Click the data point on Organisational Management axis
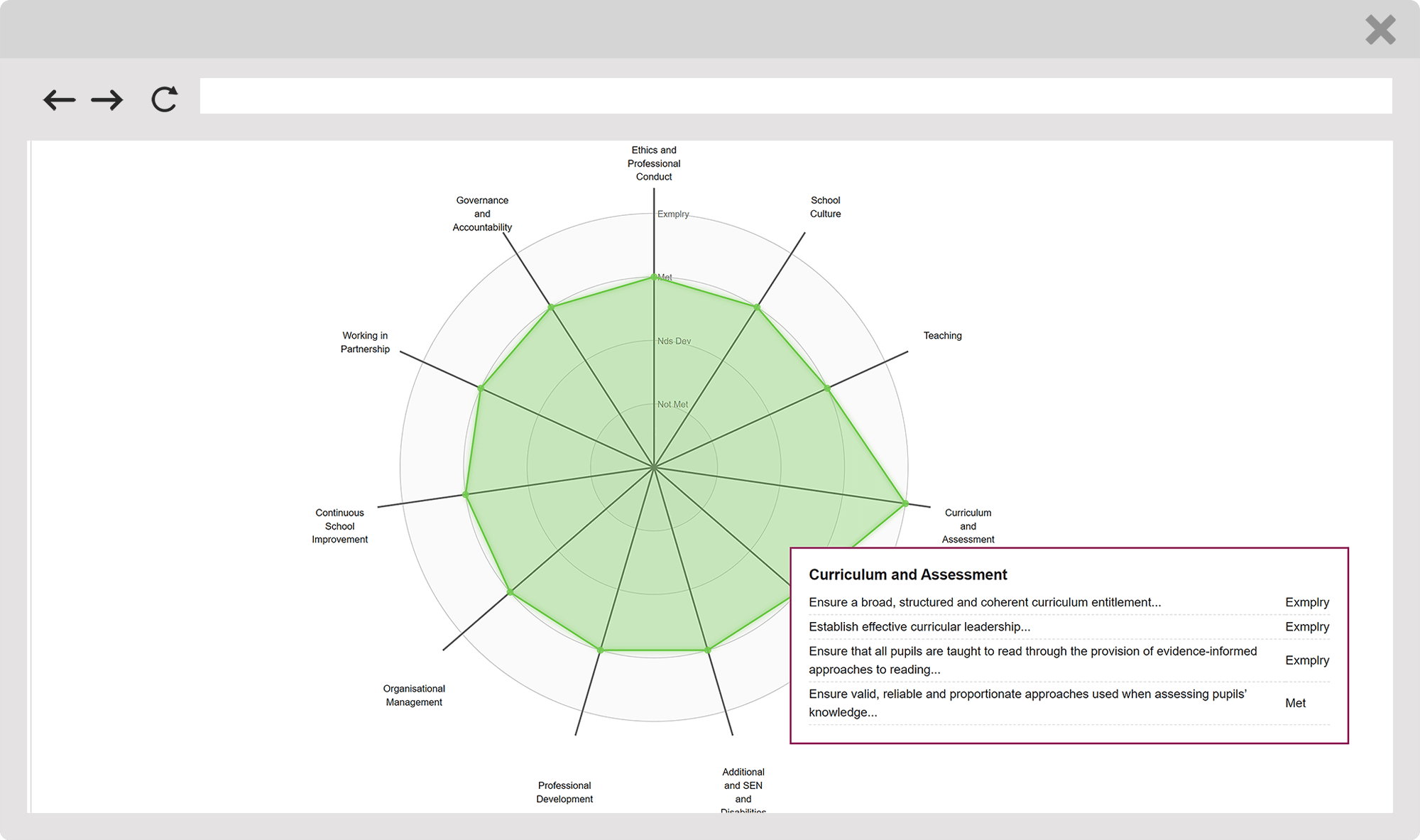Viewport: 1420px width, 840px height. (x=510, y=591)
